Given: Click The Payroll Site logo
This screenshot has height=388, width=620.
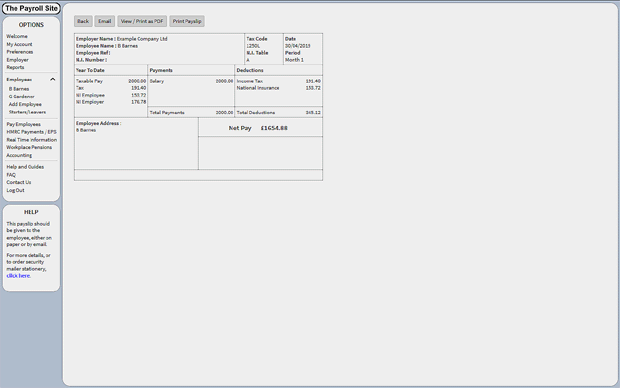Looking at the screenshot, I should pyautogui.click(x=31, y=8).
